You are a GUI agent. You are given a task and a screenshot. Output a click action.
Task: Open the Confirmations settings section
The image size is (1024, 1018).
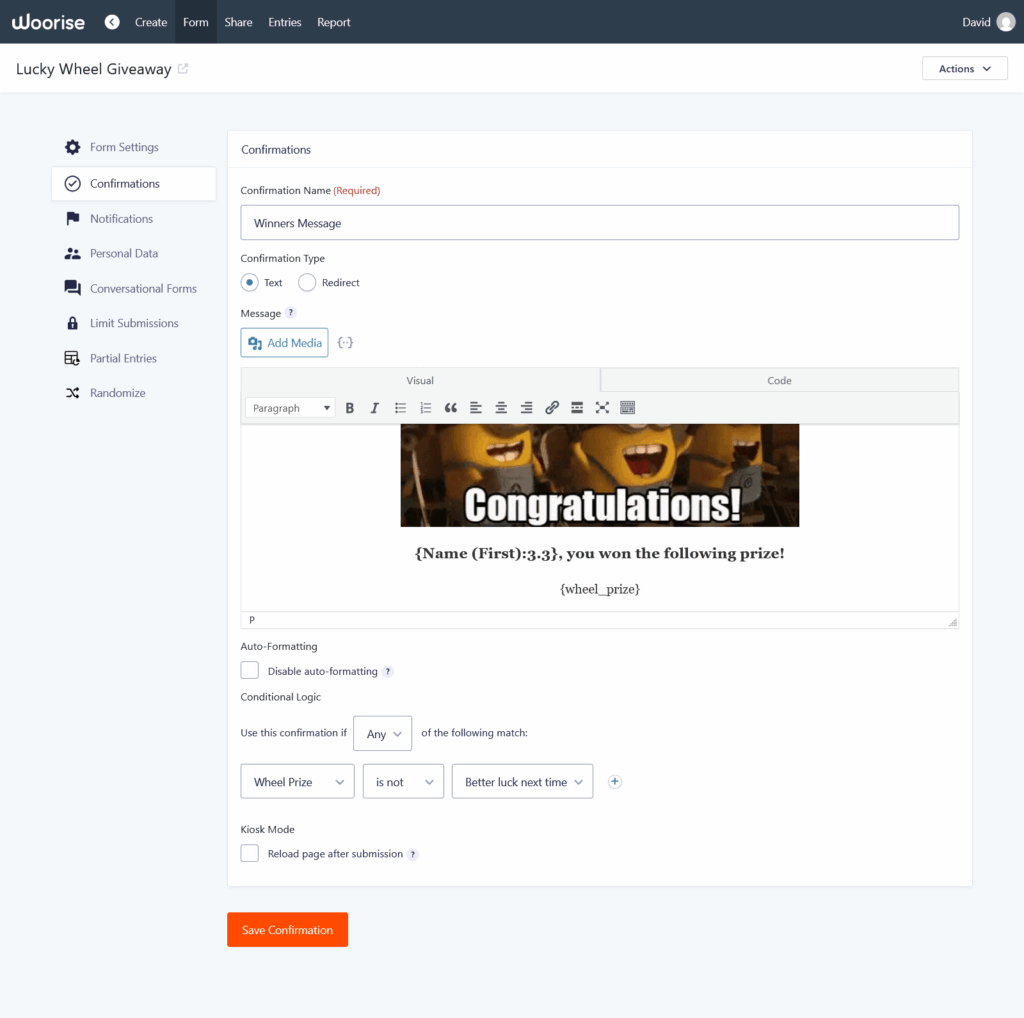click(134, 183)
